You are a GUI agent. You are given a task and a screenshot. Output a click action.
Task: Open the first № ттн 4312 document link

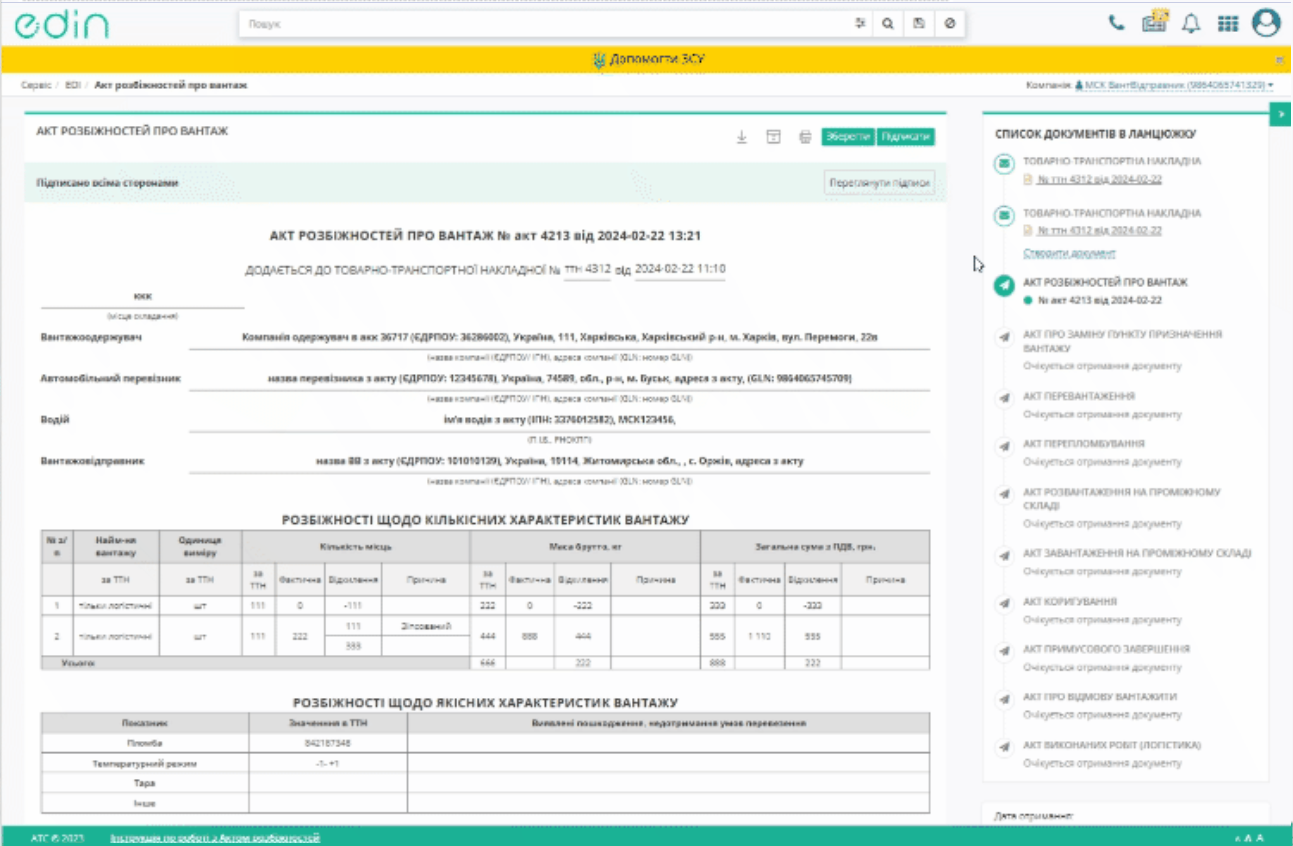pyautogui.click(x=1099, y=179)
